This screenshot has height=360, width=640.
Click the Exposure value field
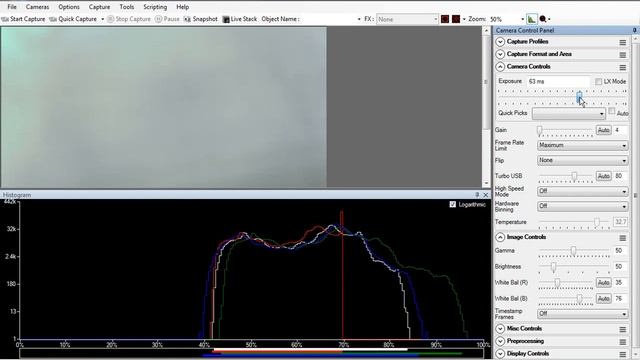pos(558,81)
